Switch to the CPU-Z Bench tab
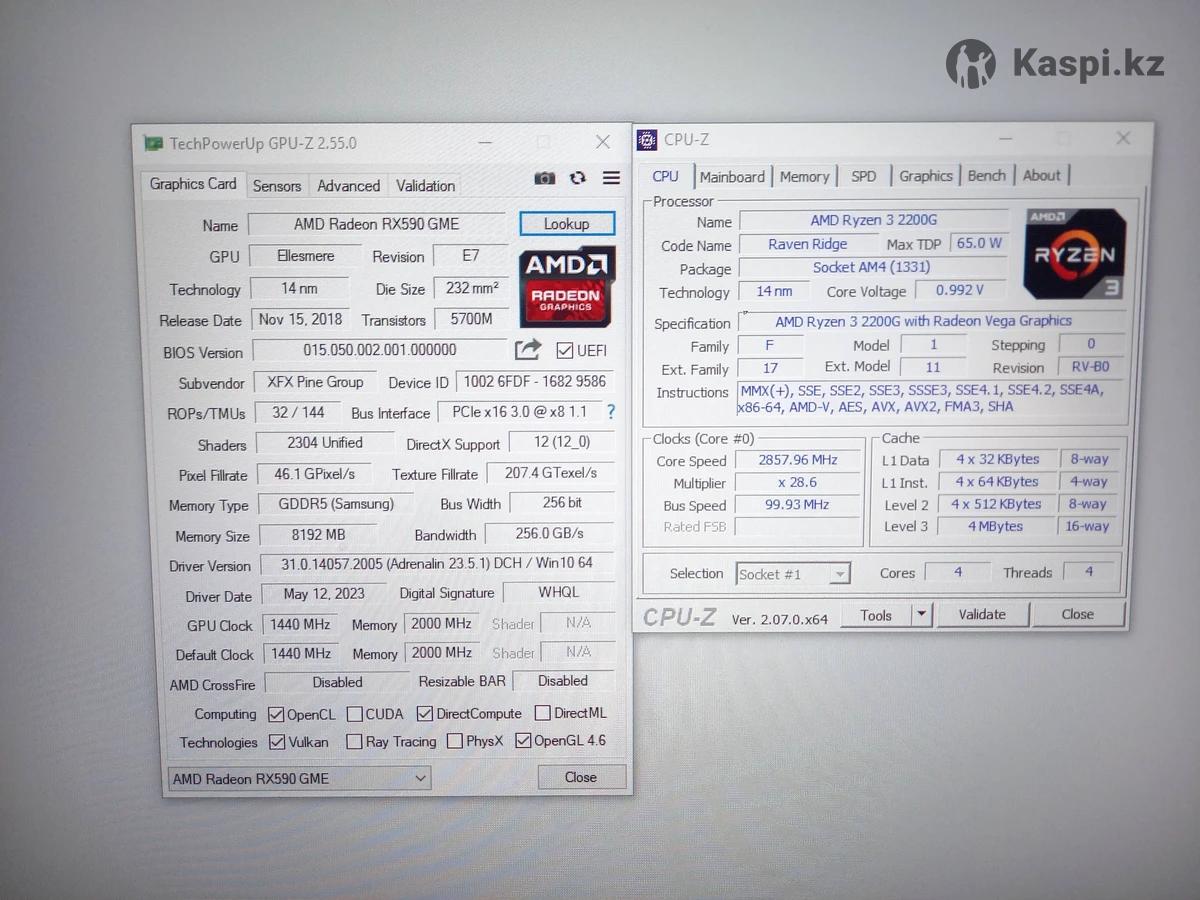Screen dimensions: 1200x900 click(987, 176)
